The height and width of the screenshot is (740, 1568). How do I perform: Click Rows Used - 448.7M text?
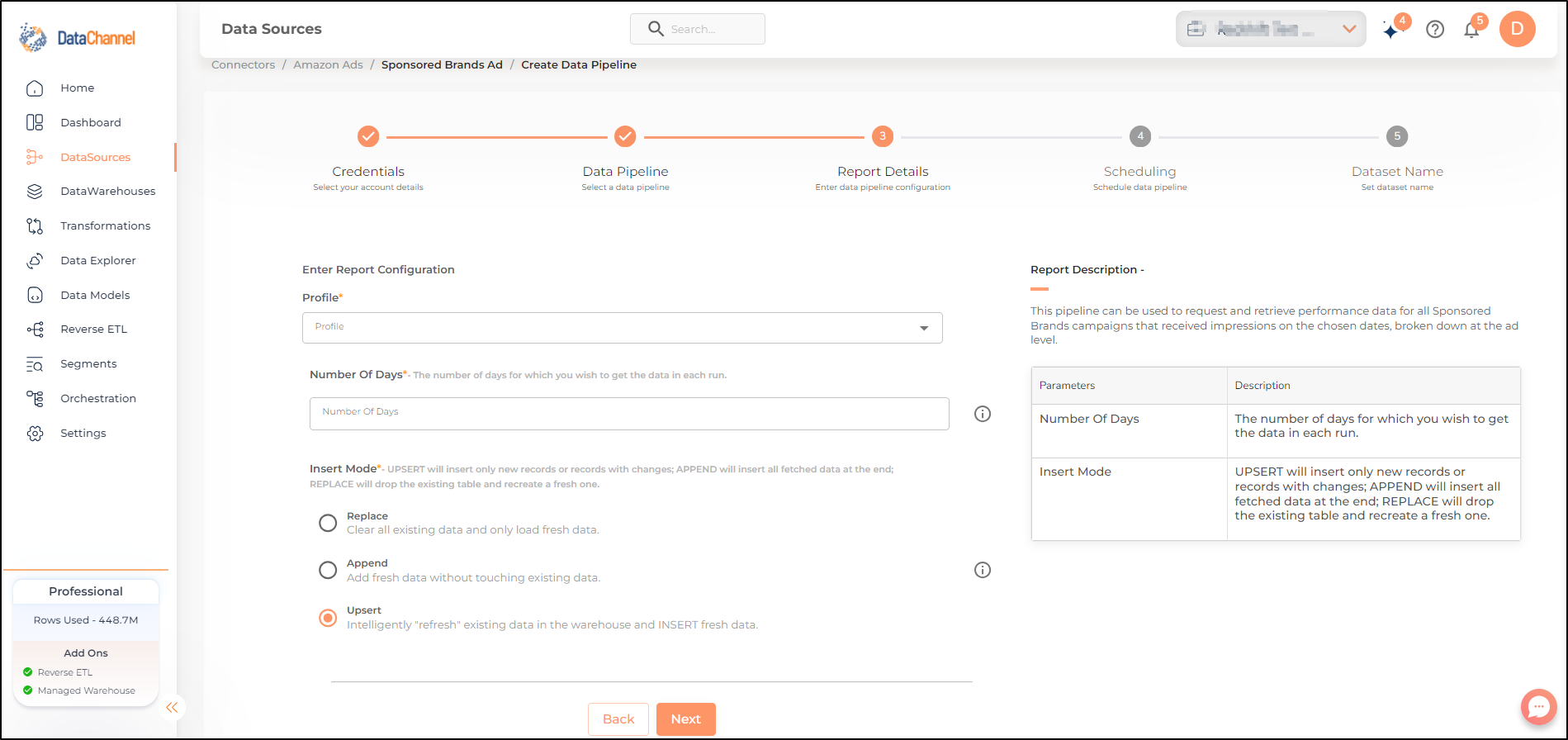click(x=86, y=620)
